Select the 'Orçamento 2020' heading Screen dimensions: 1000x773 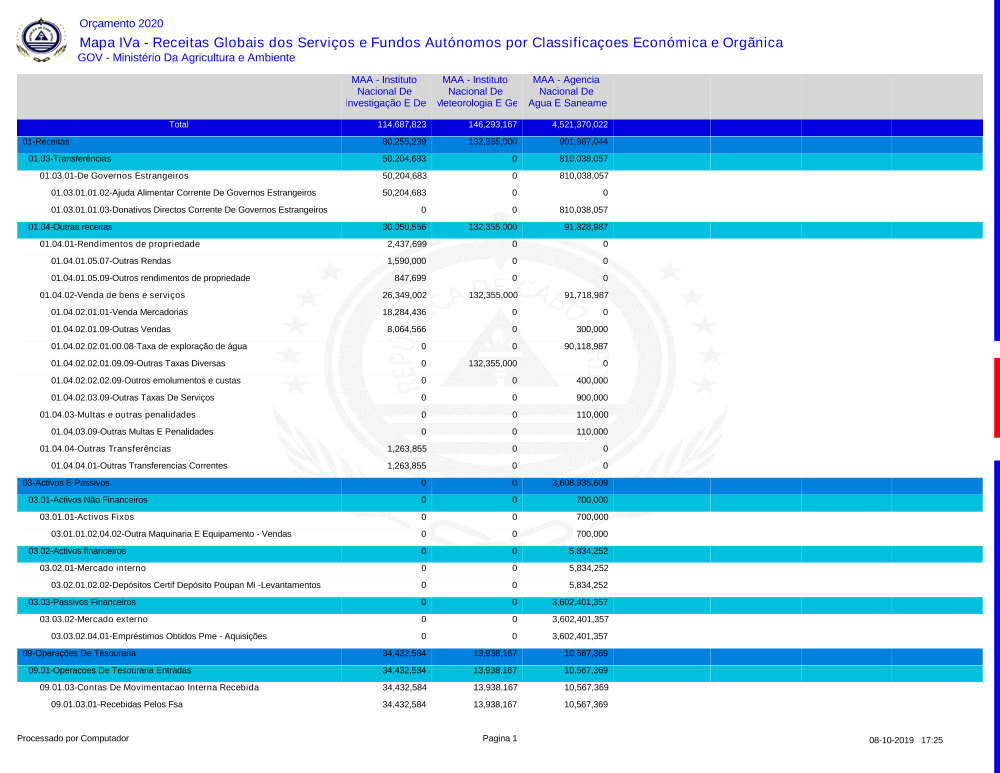(120, 24)
